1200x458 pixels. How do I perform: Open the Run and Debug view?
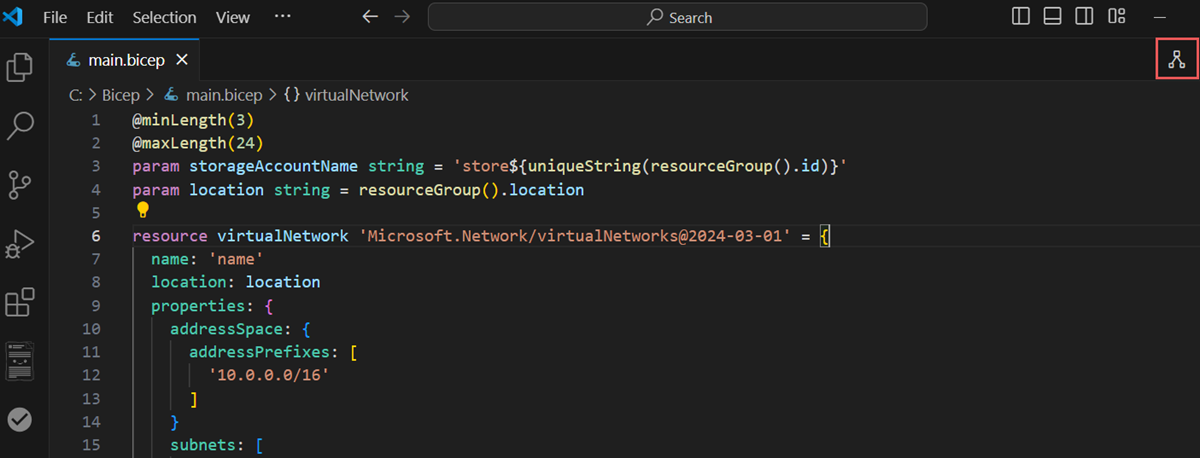20,243
